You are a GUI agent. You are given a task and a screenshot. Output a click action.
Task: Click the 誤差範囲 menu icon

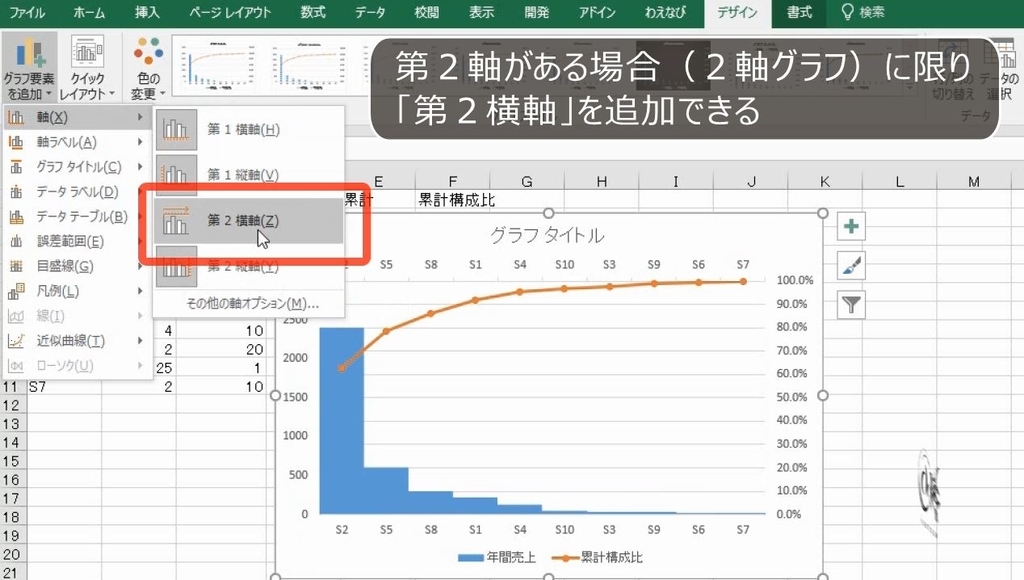(16, 241)
